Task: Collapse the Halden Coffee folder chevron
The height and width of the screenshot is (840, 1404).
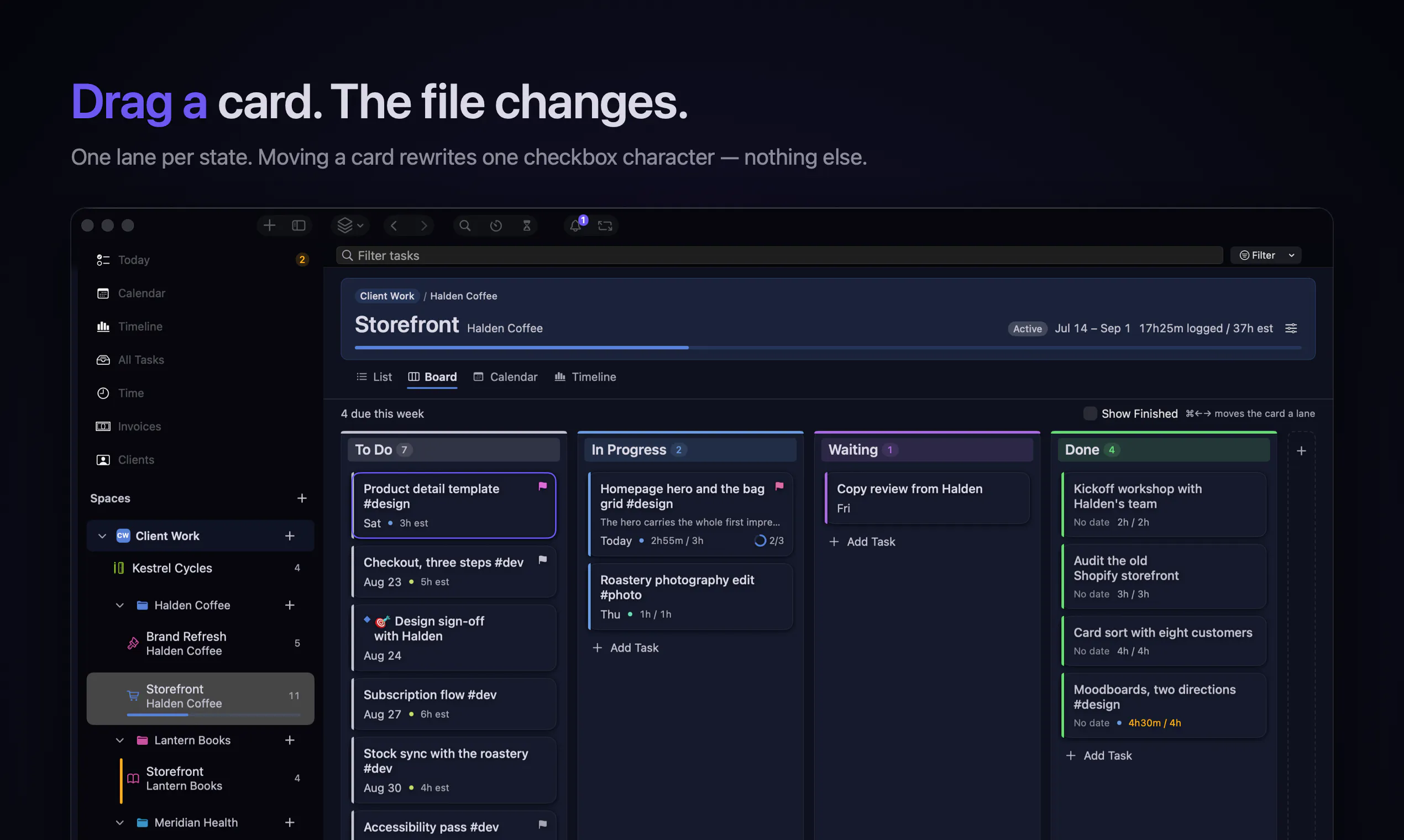Action: coord(120,605)
